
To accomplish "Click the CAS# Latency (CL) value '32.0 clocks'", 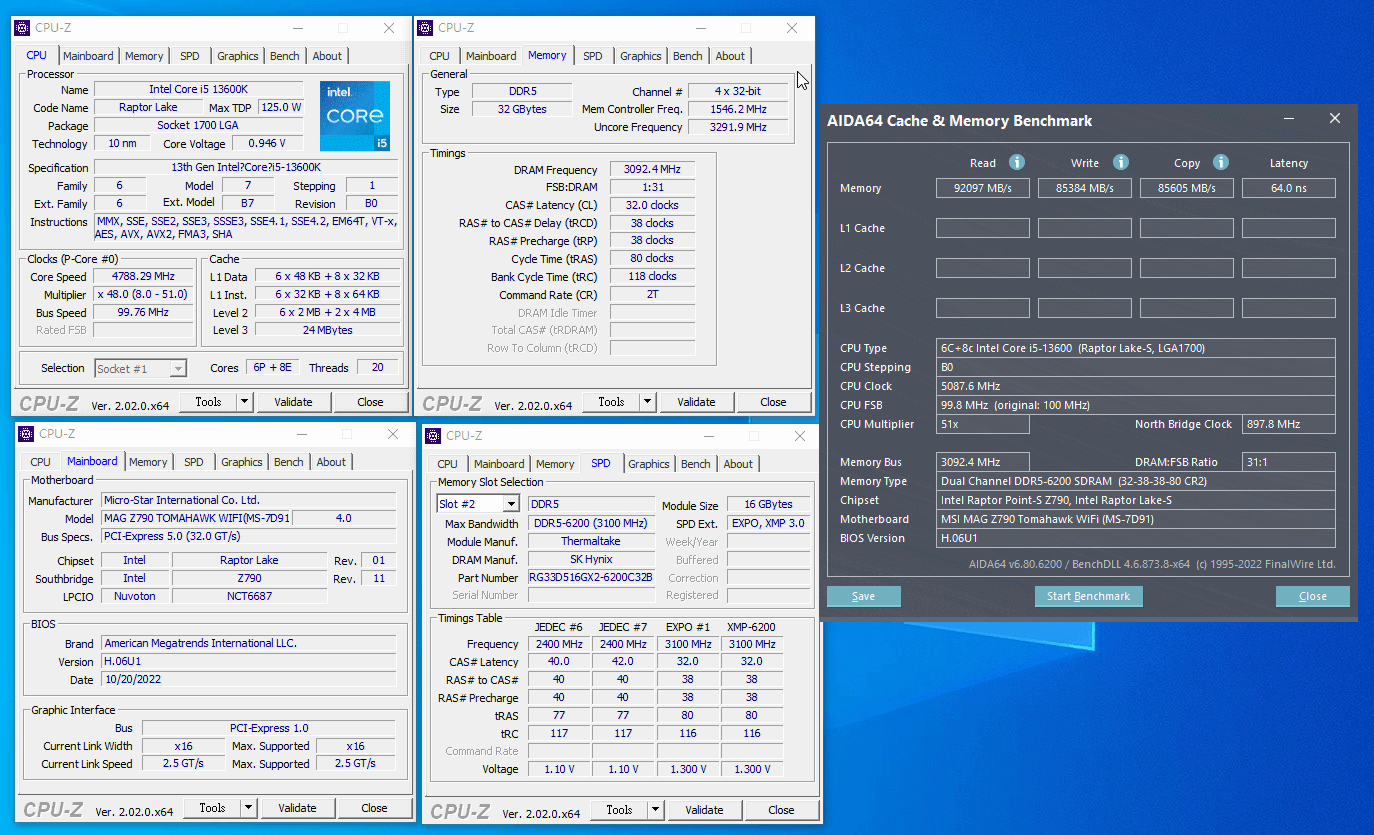I will (x=652, y=205).
